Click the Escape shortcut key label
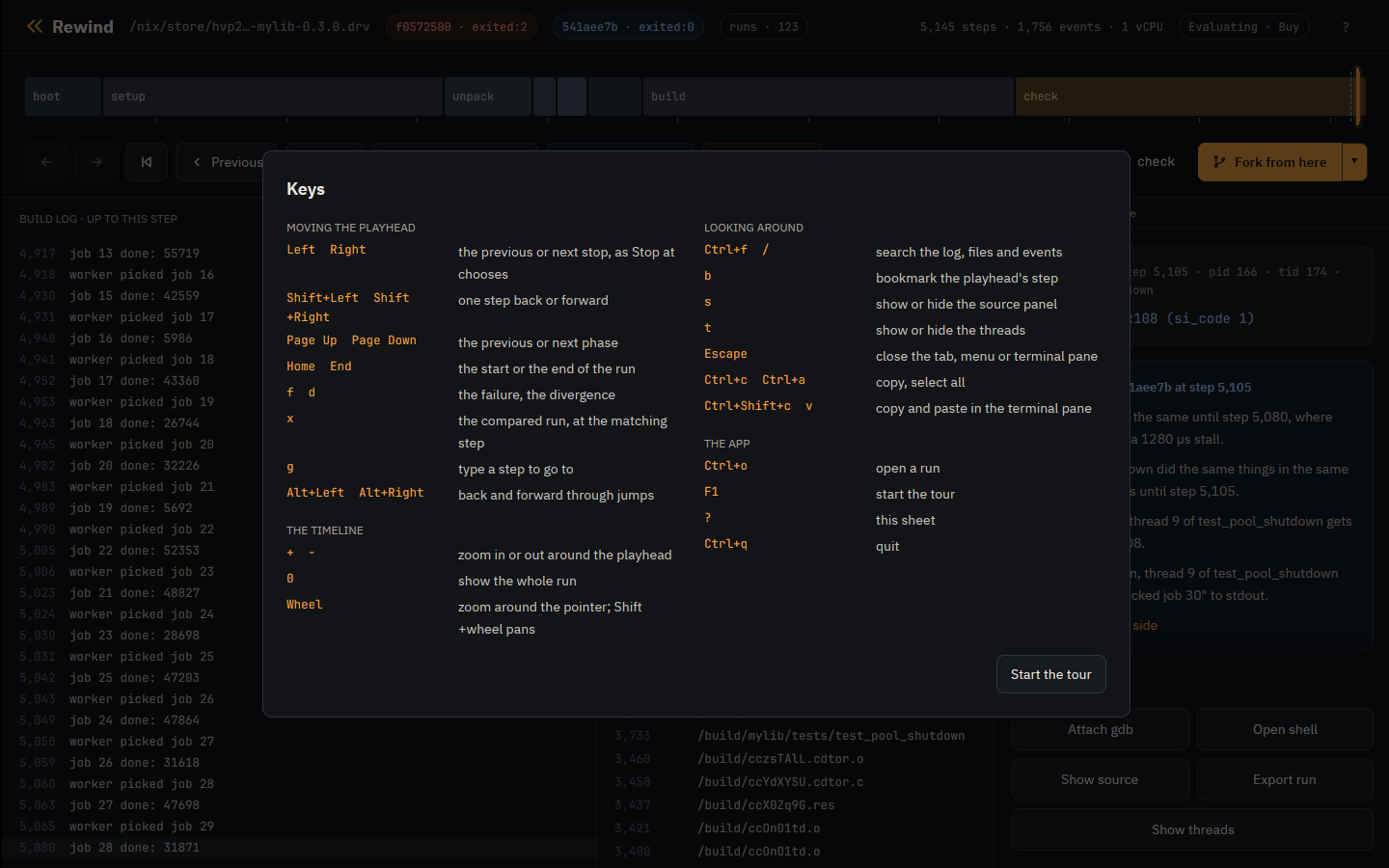The image size is (1389, 868). (x=725, y=353)
